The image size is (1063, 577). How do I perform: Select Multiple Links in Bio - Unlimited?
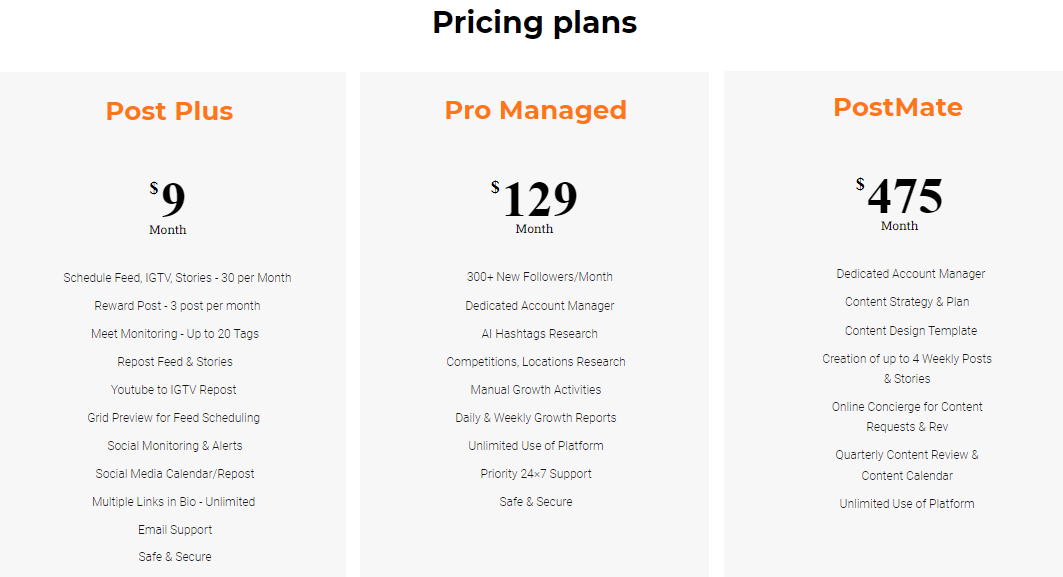coord(174,502)
